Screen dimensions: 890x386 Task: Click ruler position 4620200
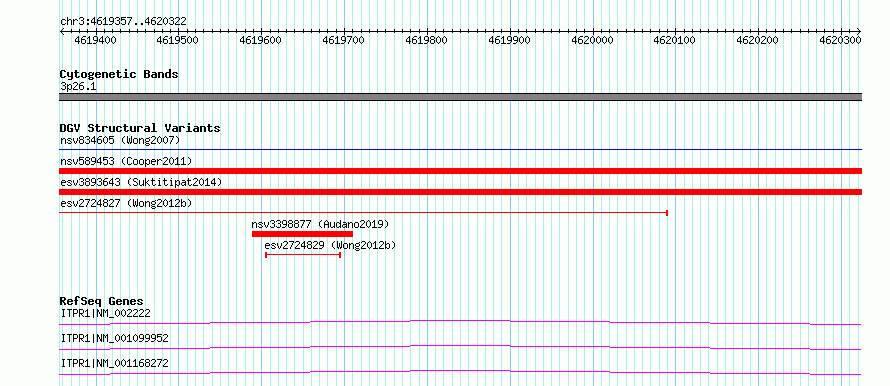[758, 40]
